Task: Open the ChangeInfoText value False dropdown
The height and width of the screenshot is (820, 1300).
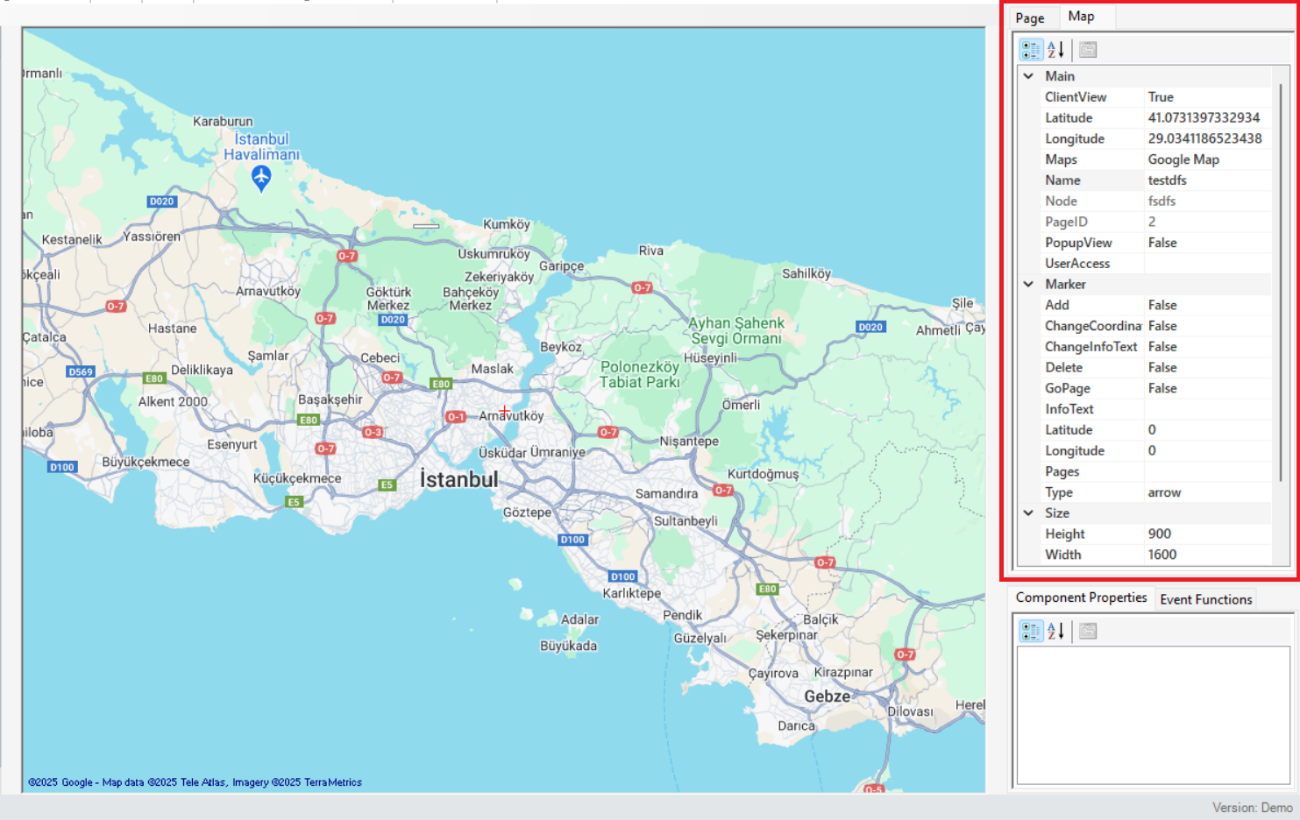Action: [1208, 347]
